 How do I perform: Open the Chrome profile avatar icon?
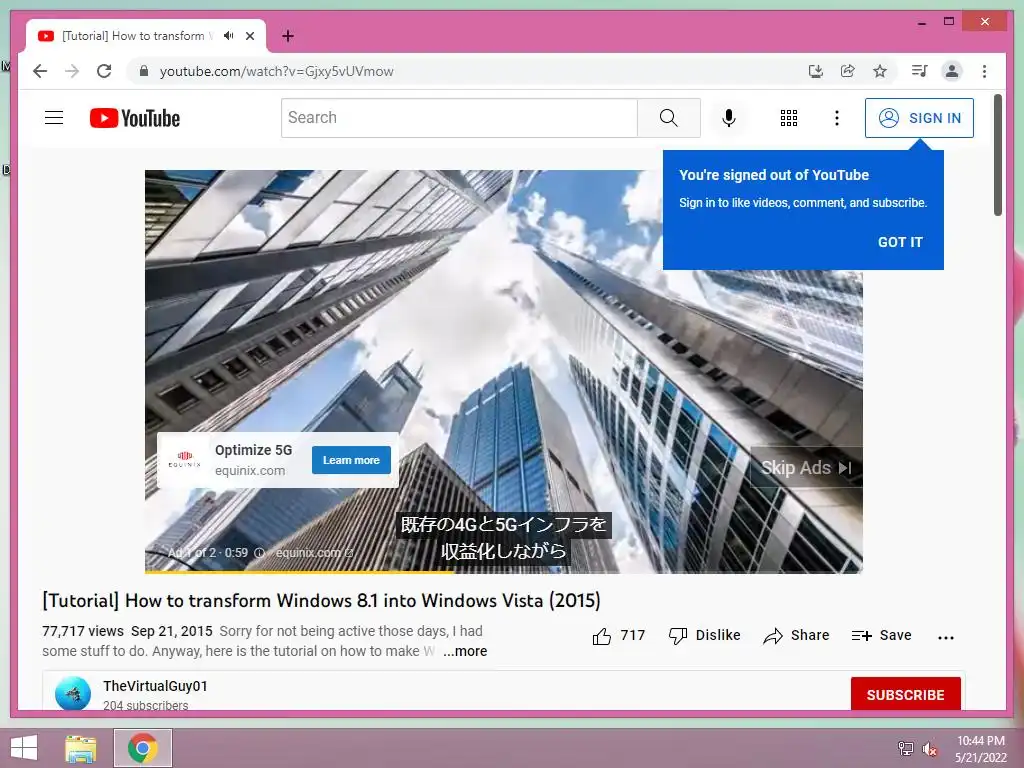pos(952,71)
